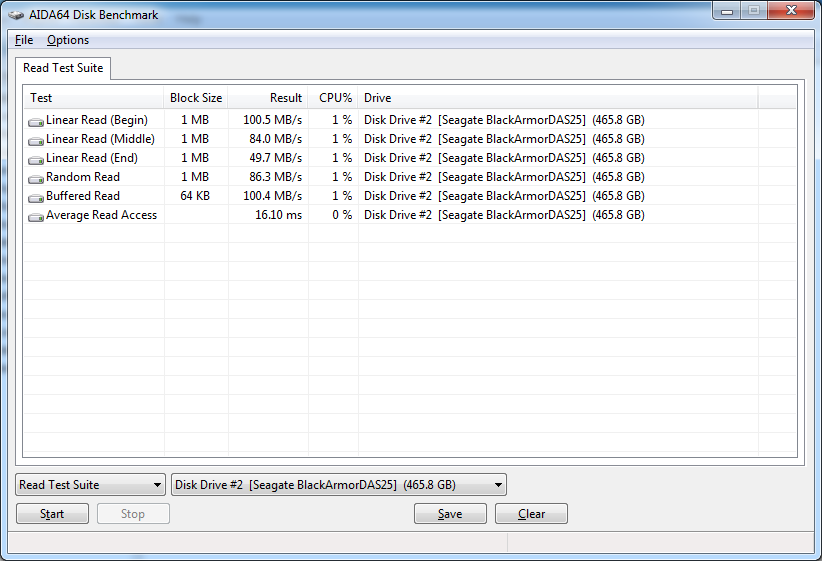Minimize the AIDA64 Disk Benchmark window
This screenshot has width=822, height=561.
(x=727, y=11)
